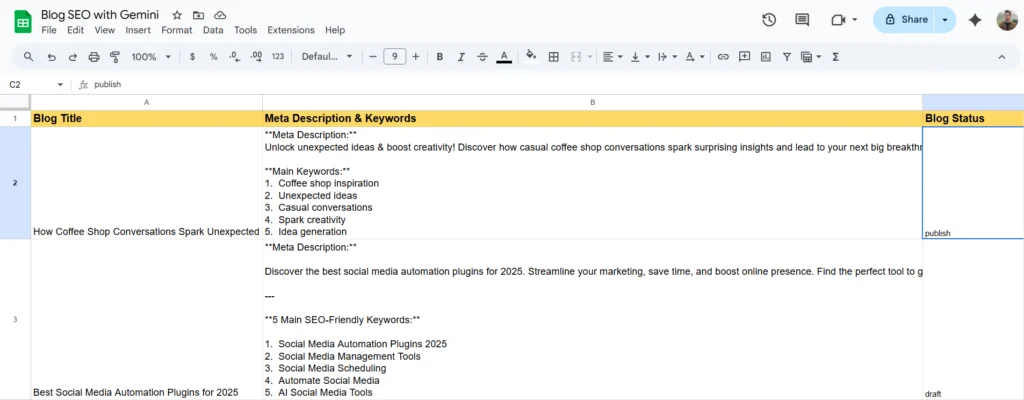This screenshot has height=400, width=1024.
Task: Click the Gemini sparkle icon
Action: point(975,19)
